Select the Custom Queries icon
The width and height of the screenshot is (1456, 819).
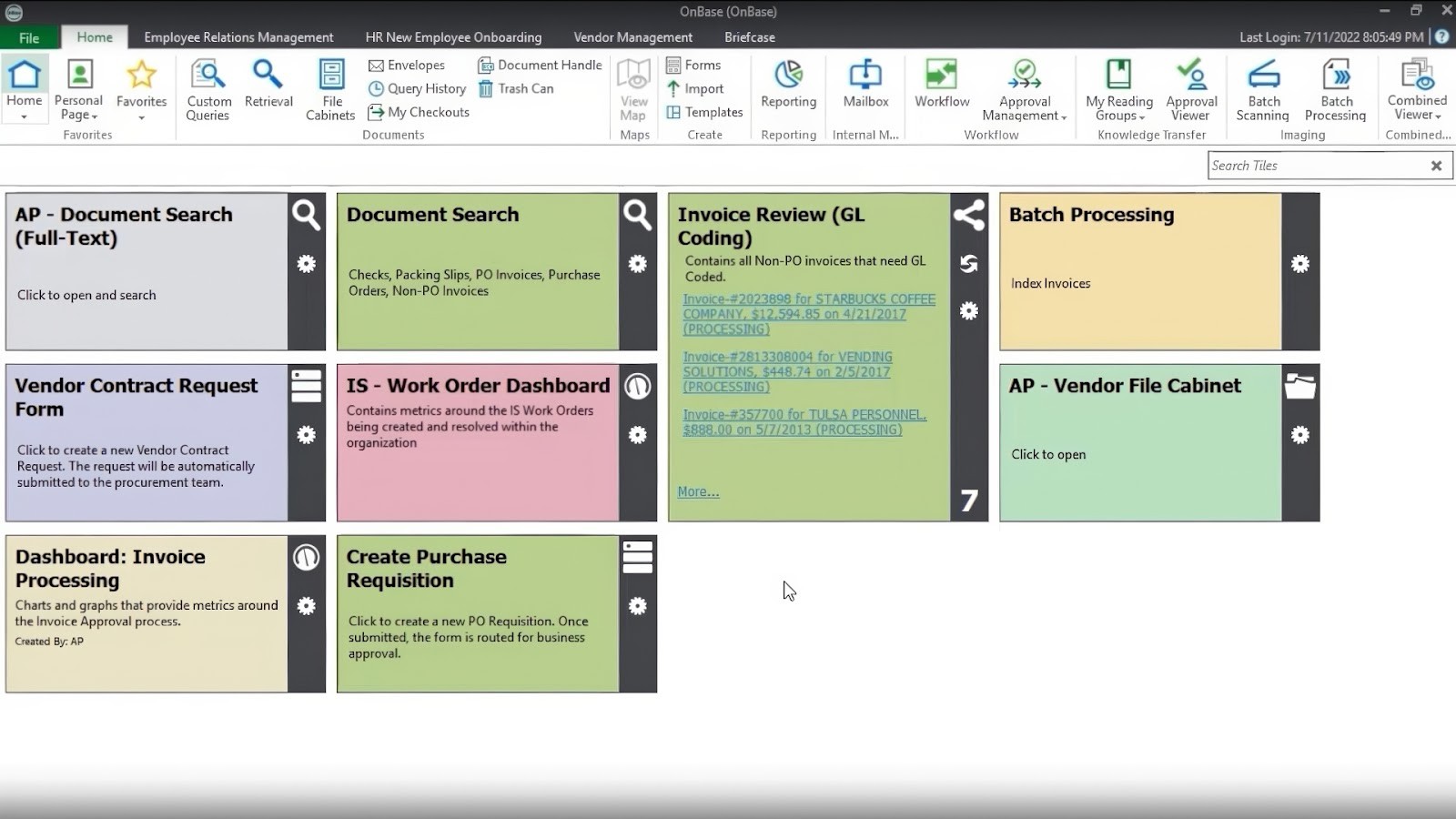pyautogui.click(x=208, y=88)
